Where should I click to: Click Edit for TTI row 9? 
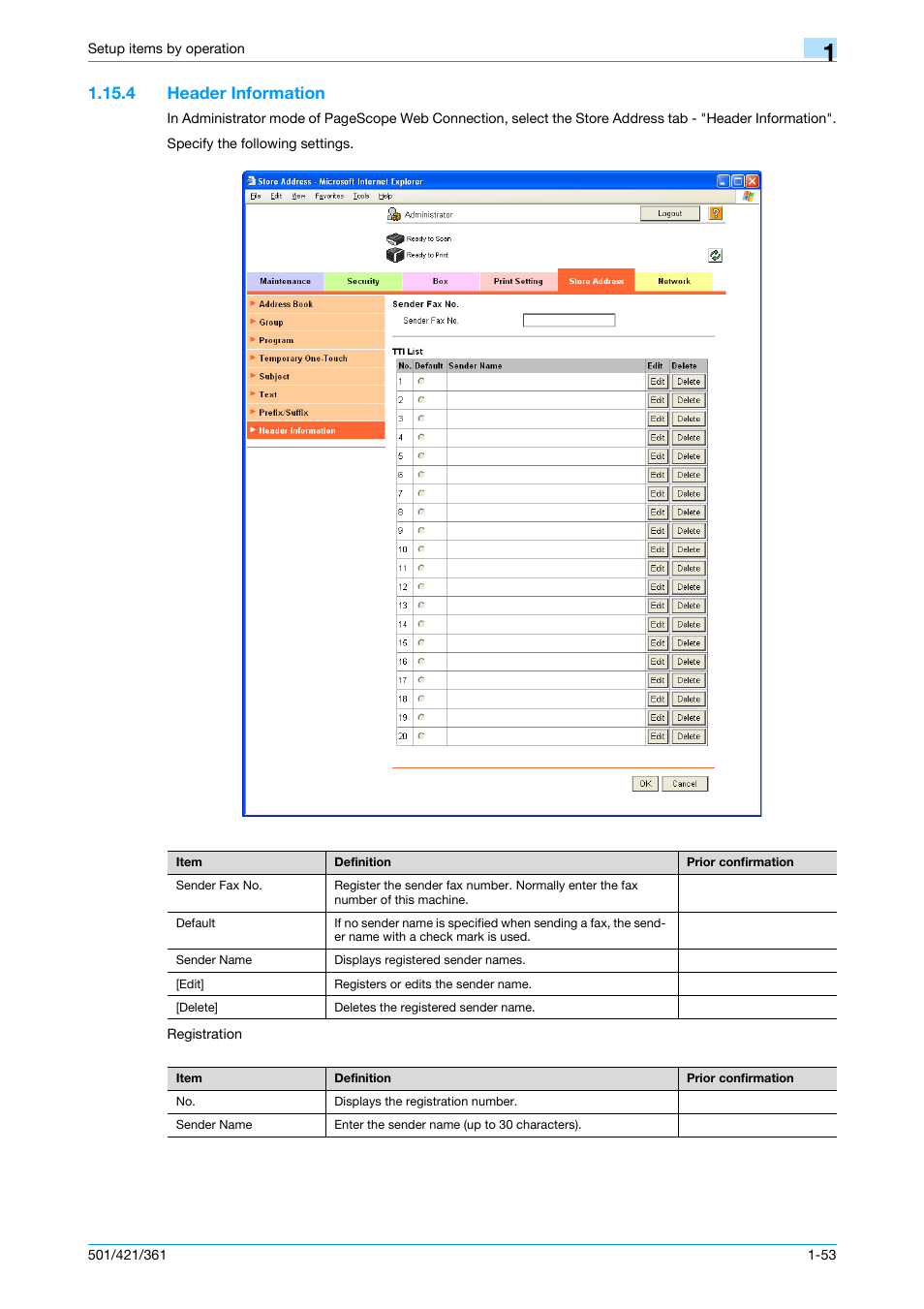(x=658, y=531)
